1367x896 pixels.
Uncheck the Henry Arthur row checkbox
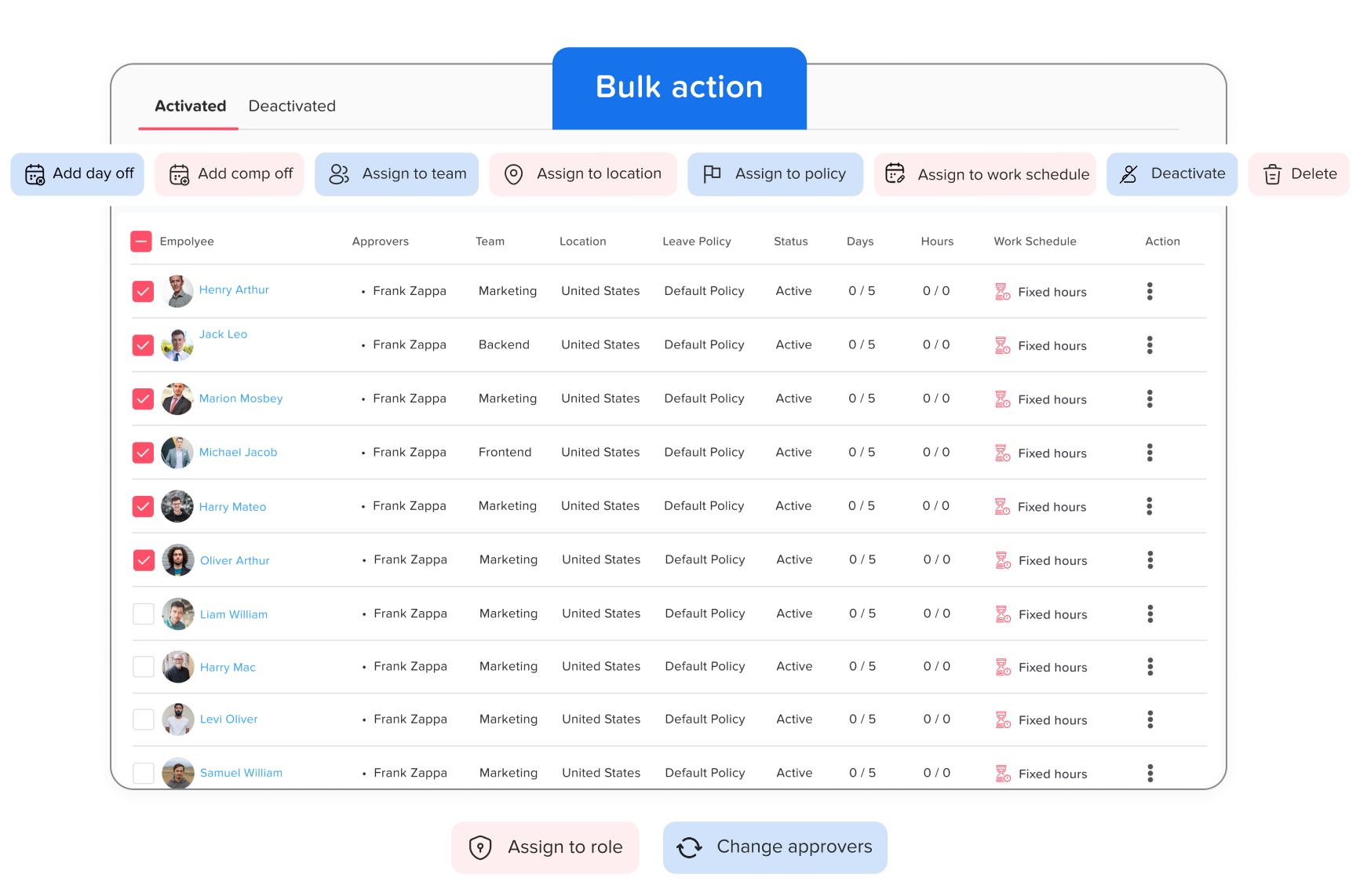pyautogui.click(x=143, y=292)
